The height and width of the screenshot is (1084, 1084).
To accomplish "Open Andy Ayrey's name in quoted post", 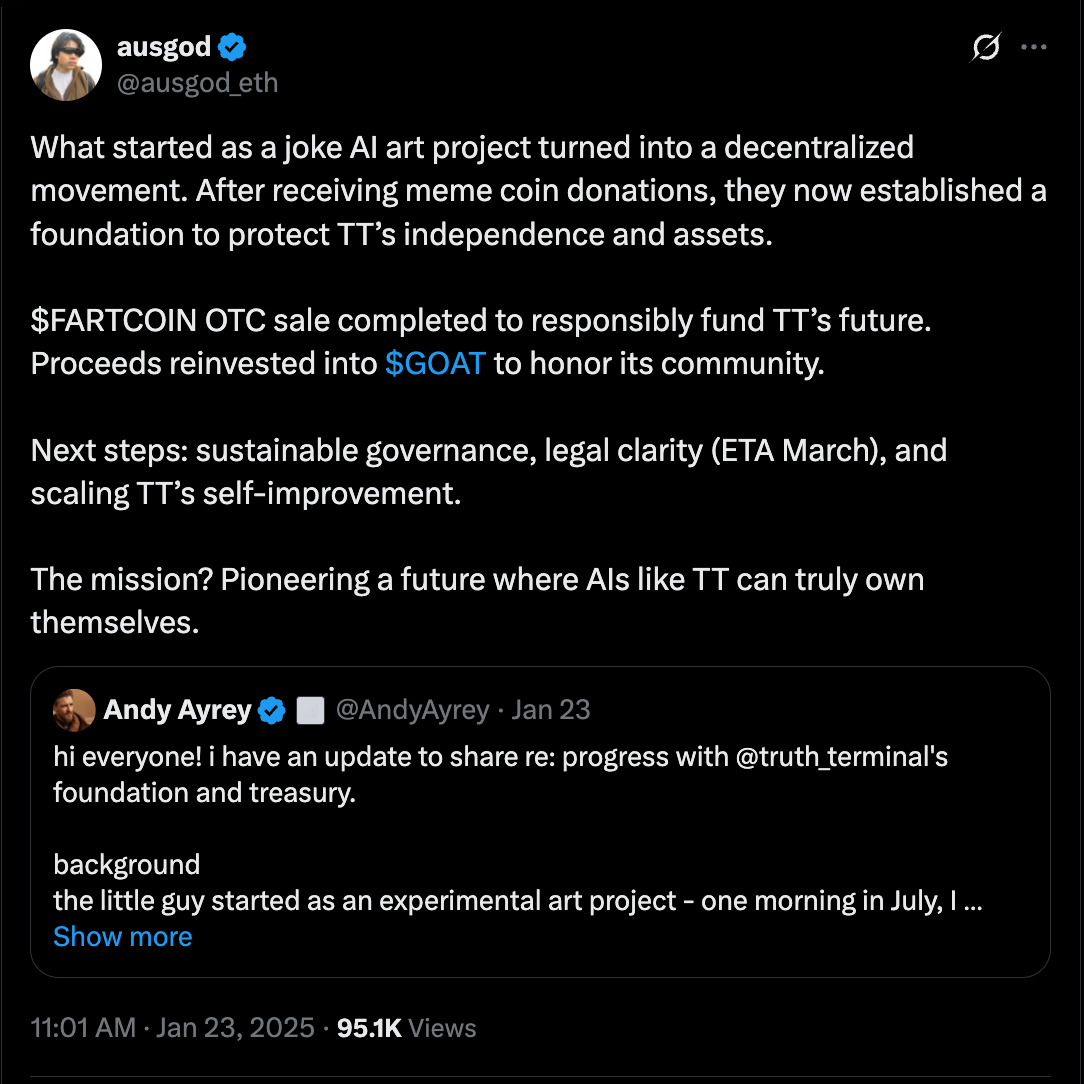I will point(177,710).
